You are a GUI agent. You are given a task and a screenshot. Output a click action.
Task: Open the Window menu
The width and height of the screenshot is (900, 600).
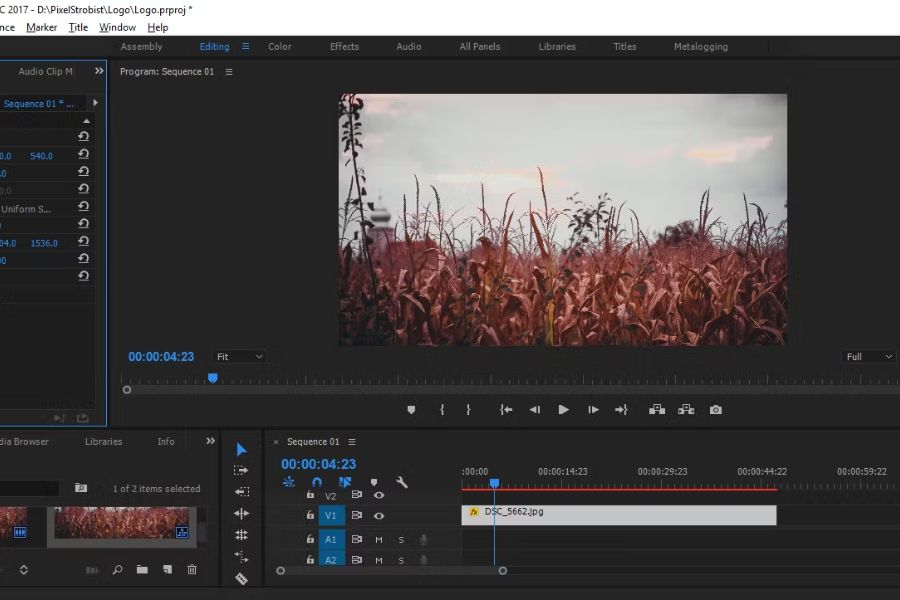coord(117,27)
